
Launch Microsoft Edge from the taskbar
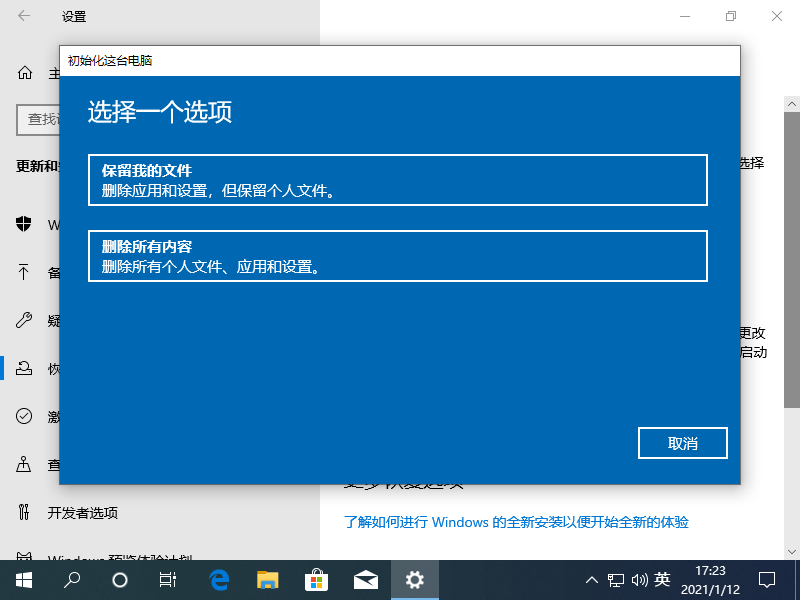[218, 580]
